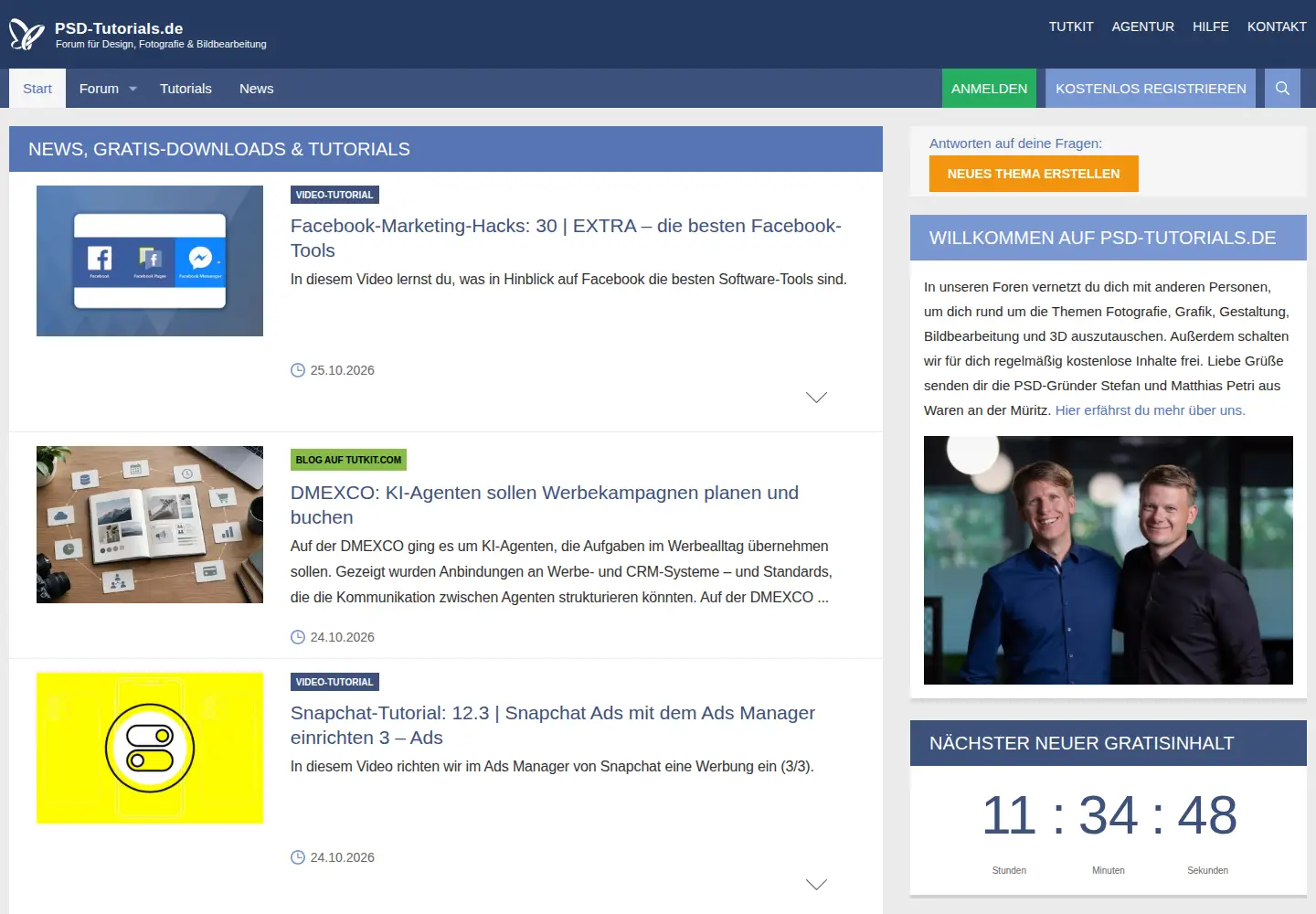Open KONTAKT link in header
This screenshot has width=1316, height=914.
click(1277, 27)
